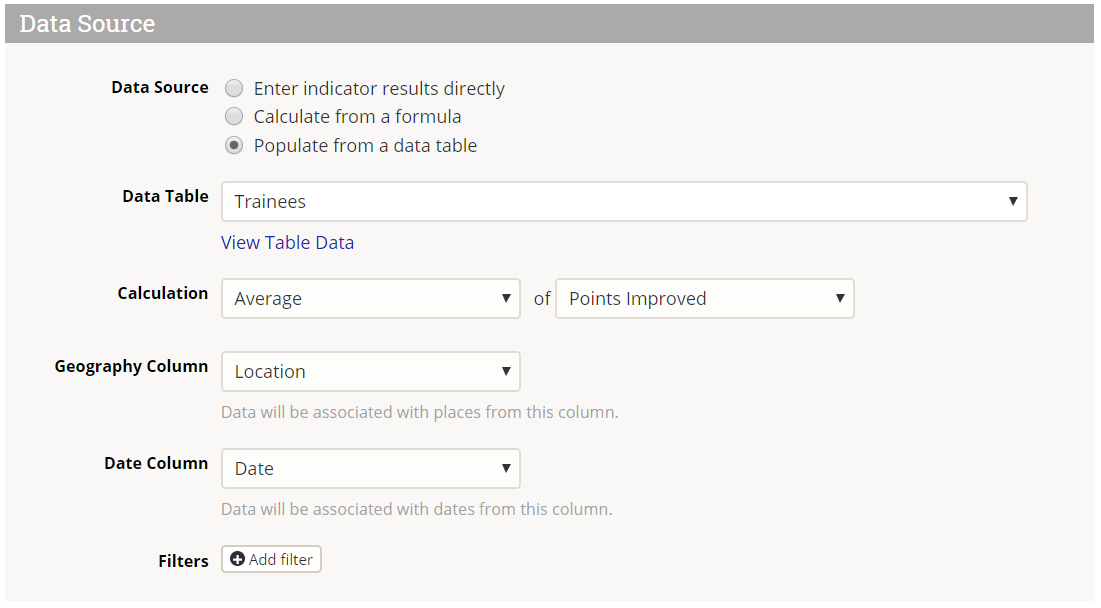
Task: Click the "Populate from a data table" label
Action: pos(365,145)
